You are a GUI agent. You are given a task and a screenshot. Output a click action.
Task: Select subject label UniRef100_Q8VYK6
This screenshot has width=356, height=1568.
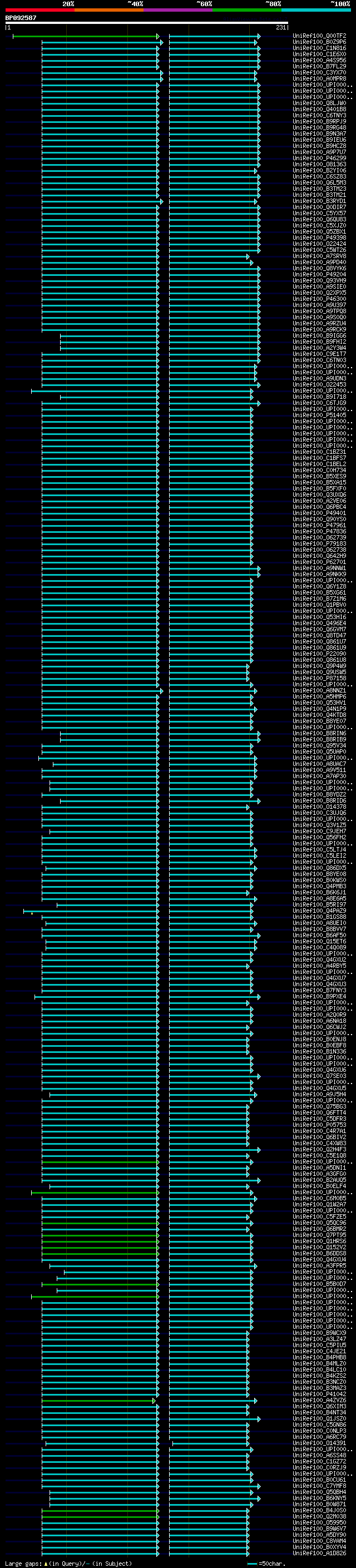(x=319, y=269)
